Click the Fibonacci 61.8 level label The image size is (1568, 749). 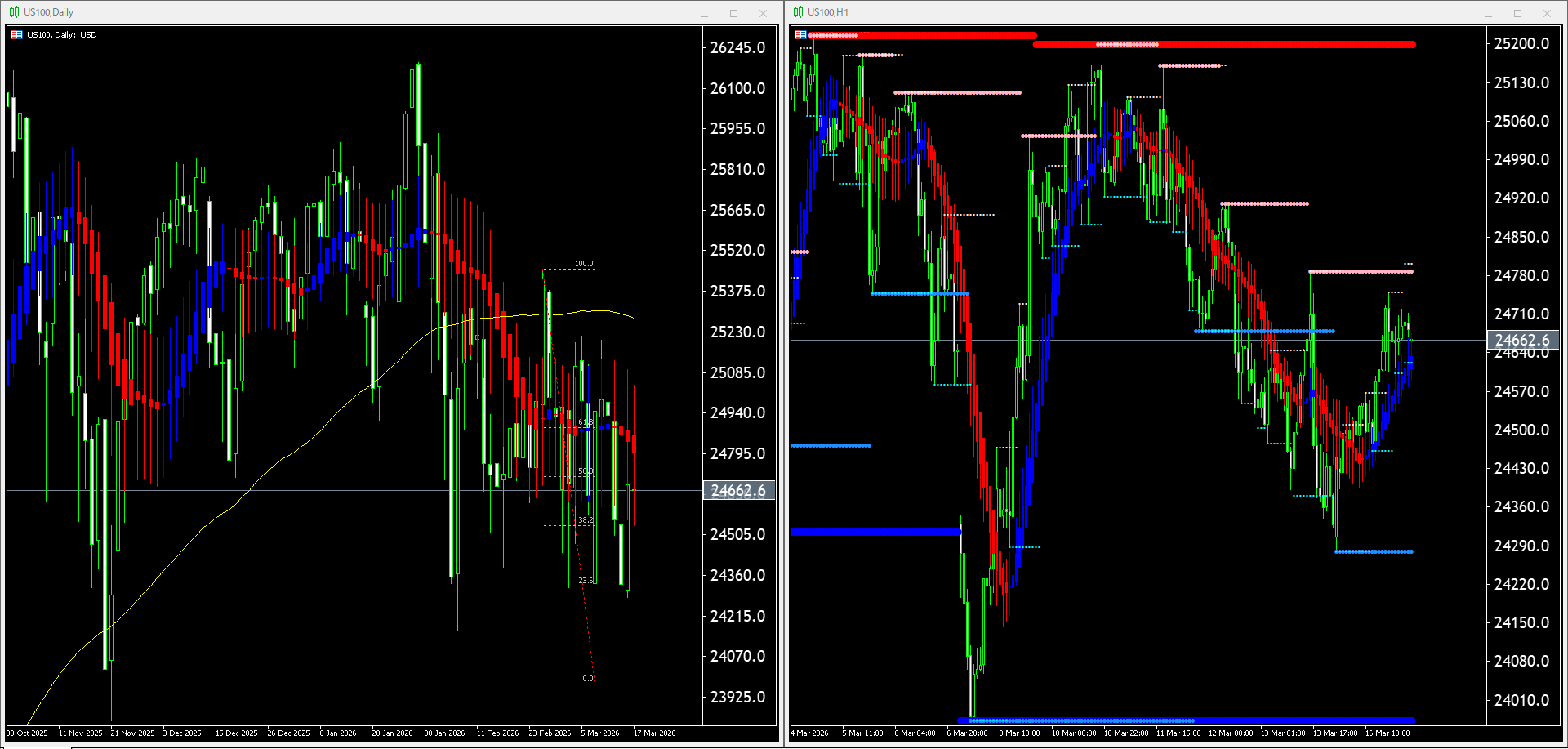click(586, 422)
